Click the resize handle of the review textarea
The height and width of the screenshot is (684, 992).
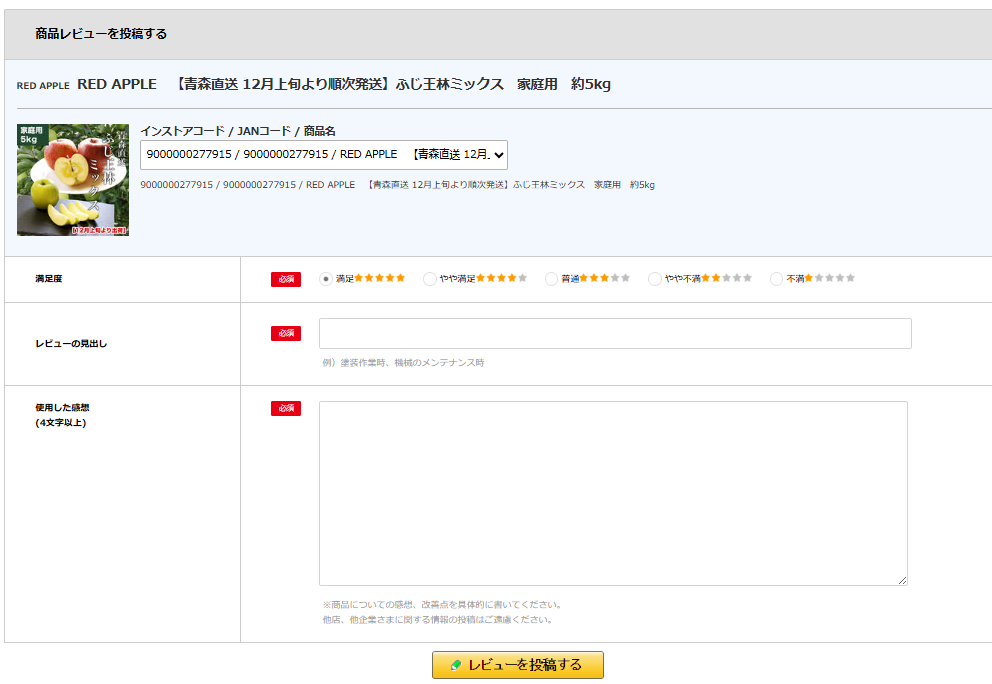coord(902,580)
